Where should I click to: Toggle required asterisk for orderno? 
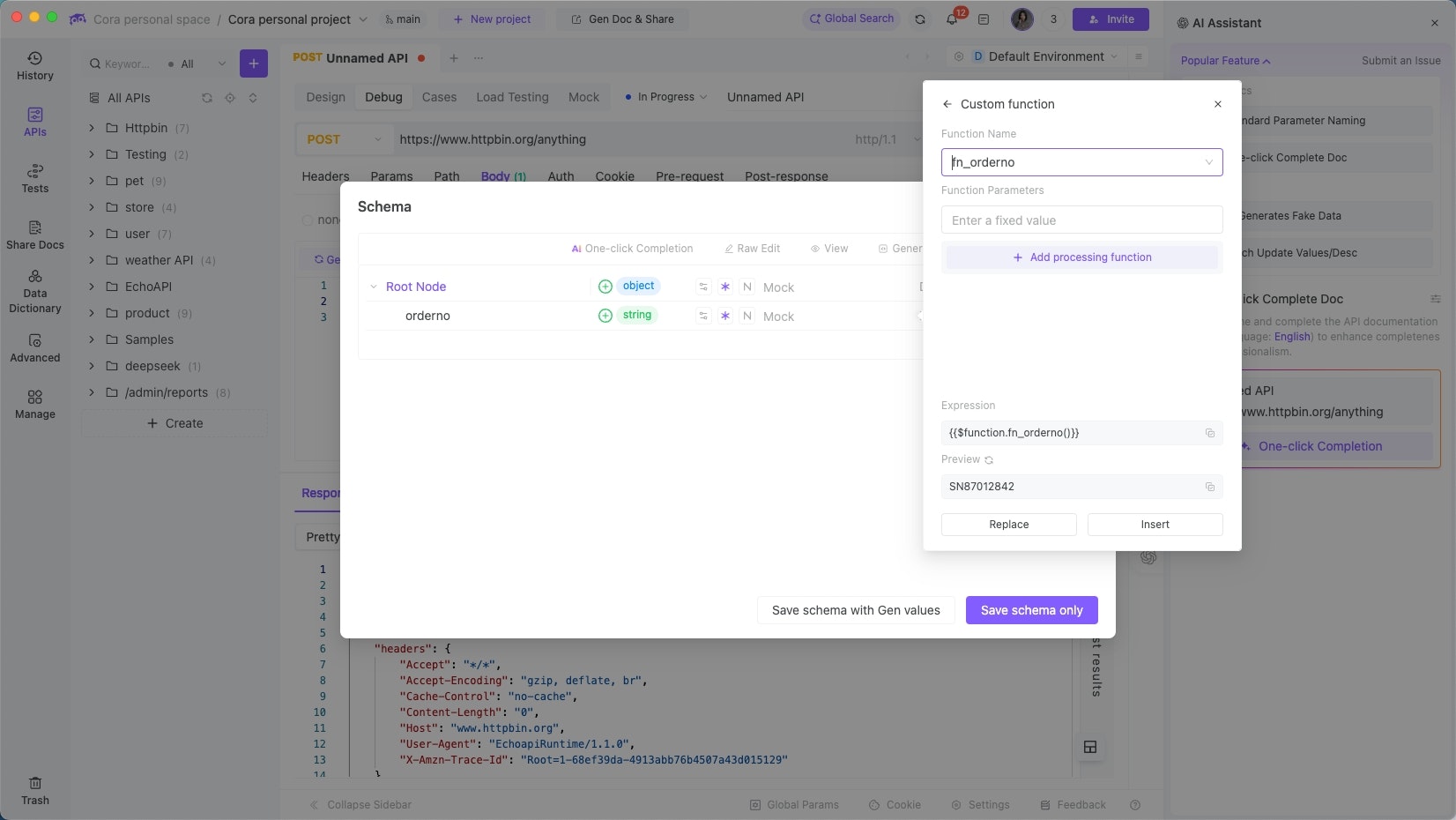[725, 316]
